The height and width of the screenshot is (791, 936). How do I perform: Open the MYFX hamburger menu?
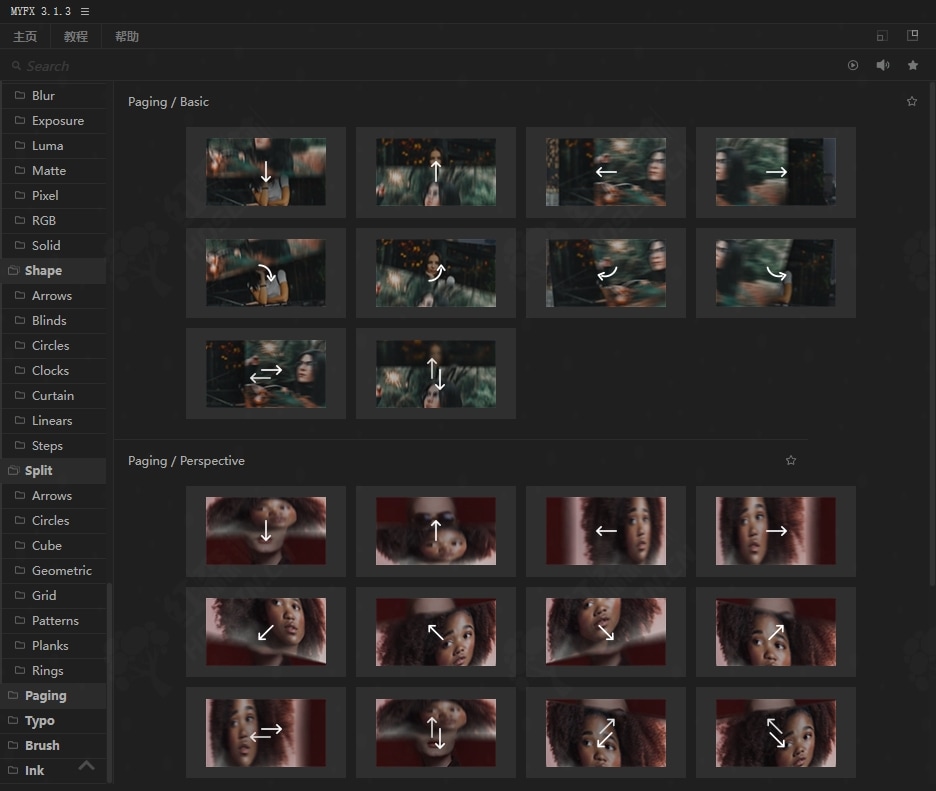click(x=85, y=11)
